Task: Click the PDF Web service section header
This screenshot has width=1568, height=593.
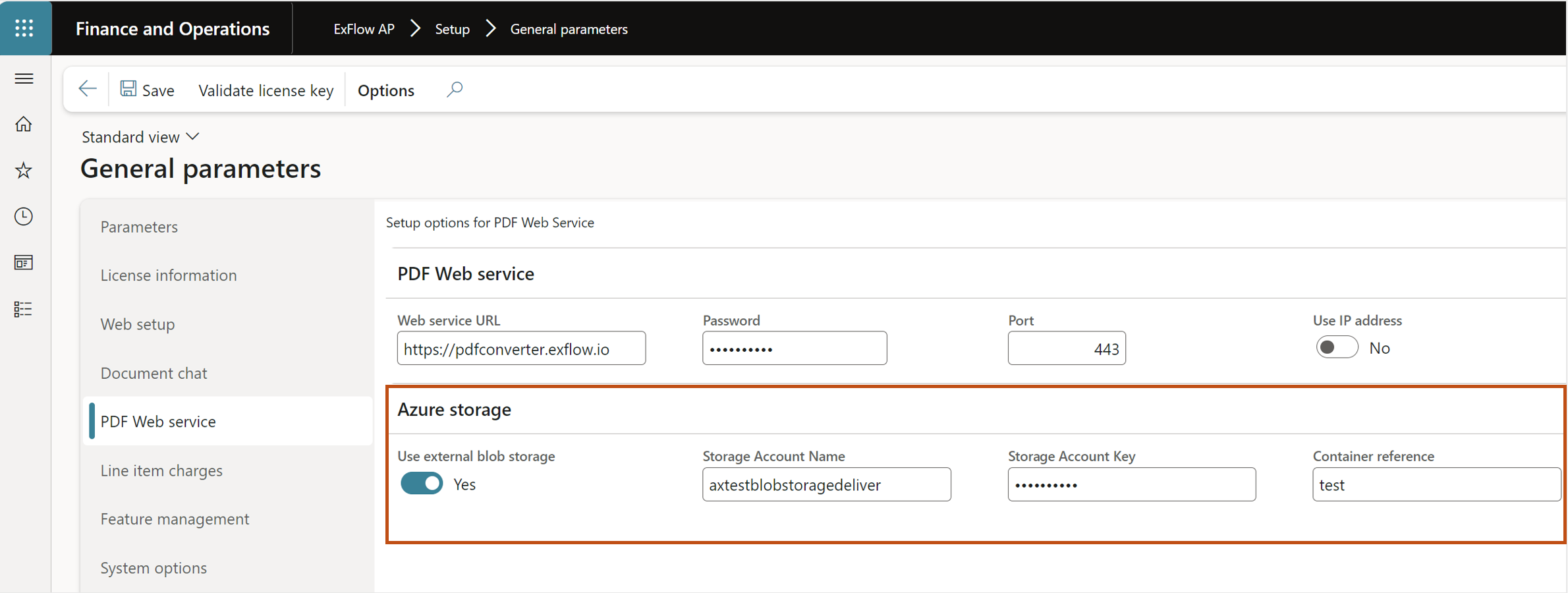Action: pos(466,273)
